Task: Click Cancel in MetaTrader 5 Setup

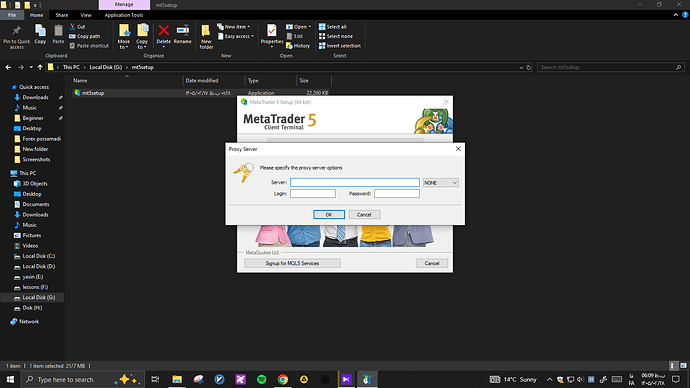Action: pos(432,263)
